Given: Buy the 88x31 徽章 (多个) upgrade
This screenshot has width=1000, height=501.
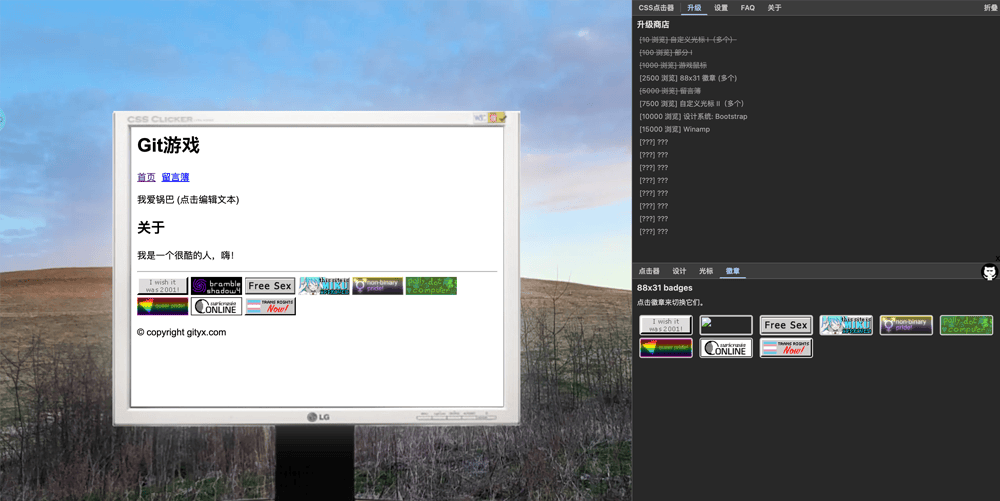Looking at the screenshot, I should pos(688,78).
